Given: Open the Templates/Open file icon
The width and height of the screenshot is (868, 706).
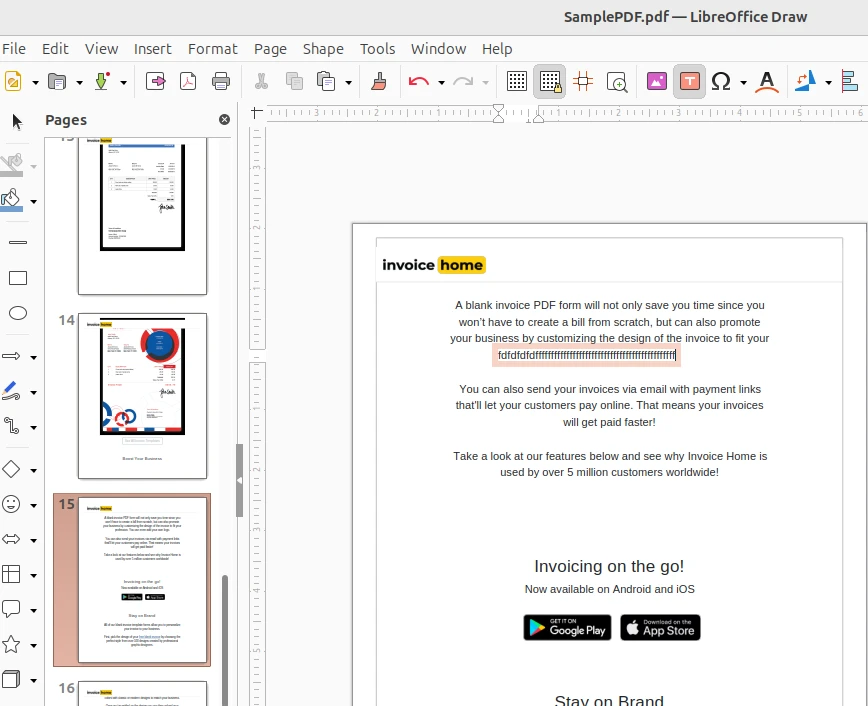Looking at the screenshot, I should [56, 81].
